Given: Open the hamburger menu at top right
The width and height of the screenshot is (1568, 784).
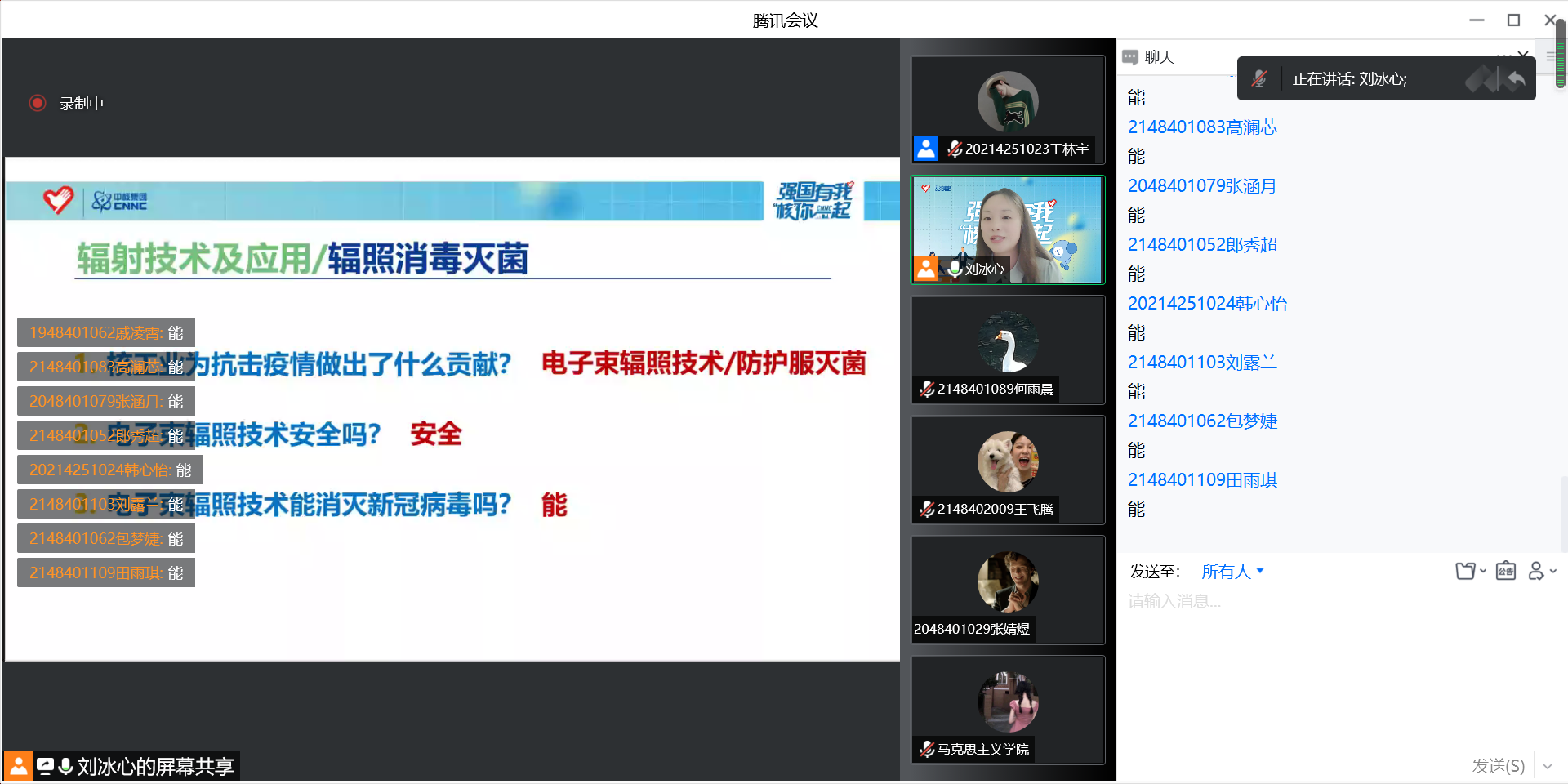Looking at the screenshot, I should 1550,57.
